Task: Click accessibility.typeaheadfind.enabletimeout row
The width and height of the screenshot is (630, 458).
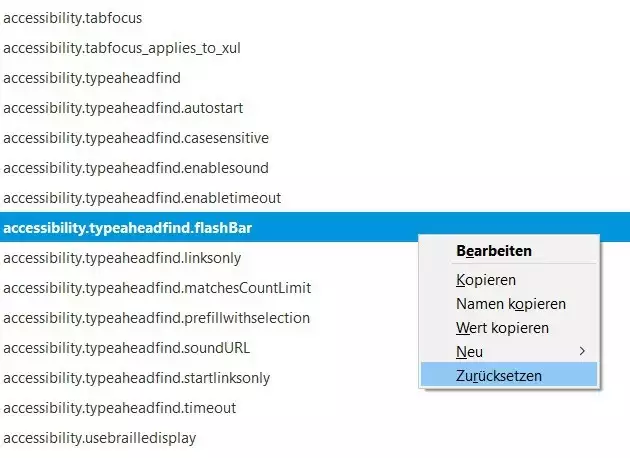Action: click(x=142, y=197)
